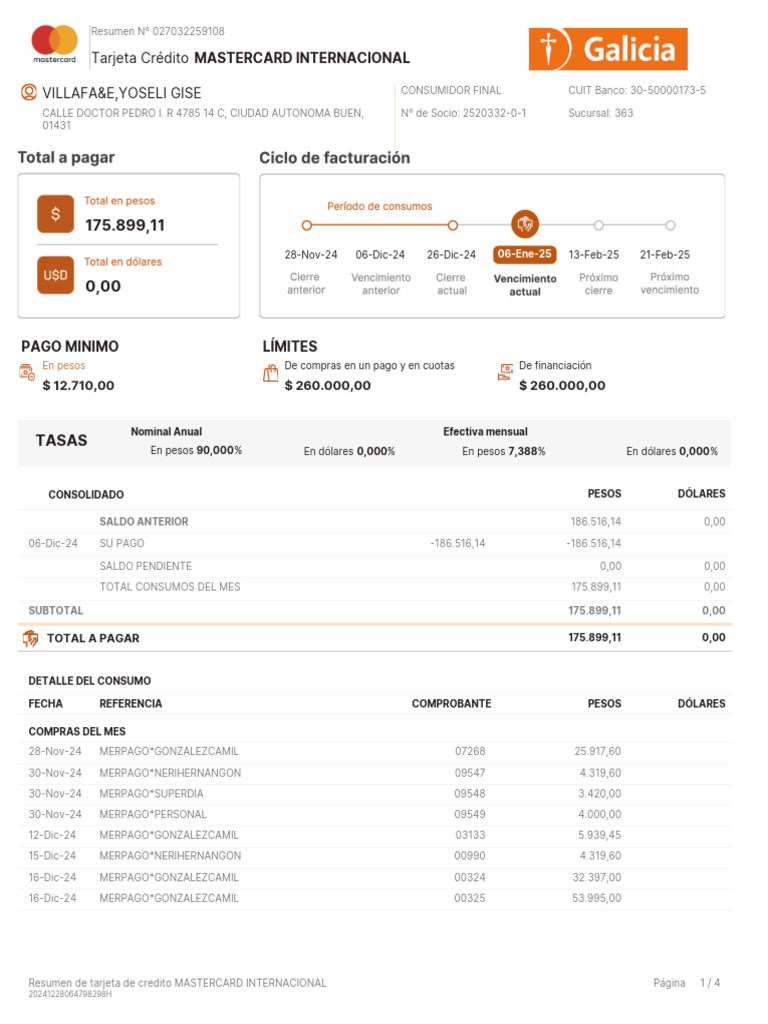Click the user profile icon beside VILLAFA&E

pyautogui.click(x=29, y=92)
